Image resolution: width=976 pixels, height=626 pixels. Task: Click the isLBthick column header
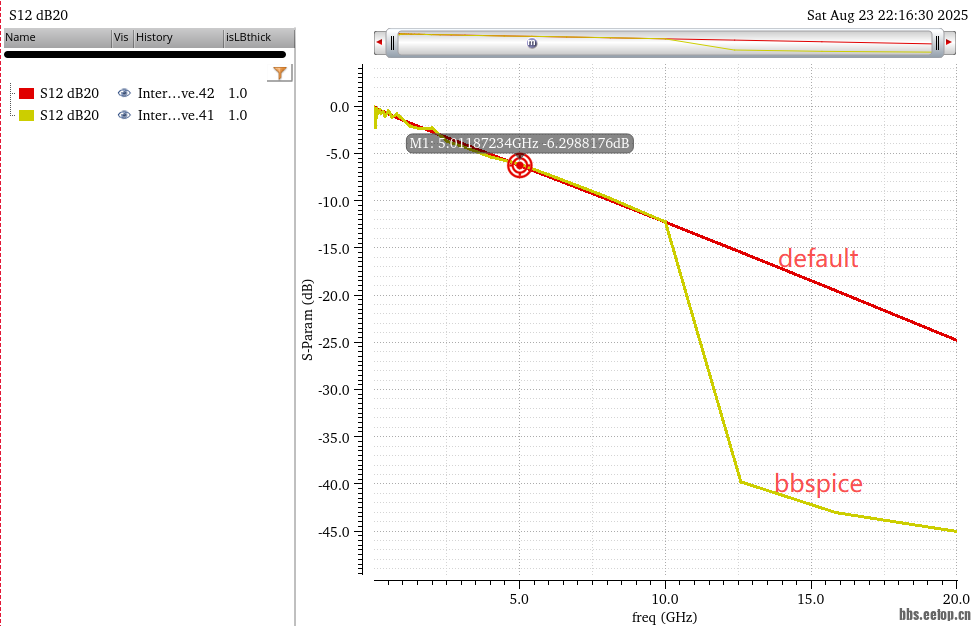pyautogui.click(x=259, y=37)
